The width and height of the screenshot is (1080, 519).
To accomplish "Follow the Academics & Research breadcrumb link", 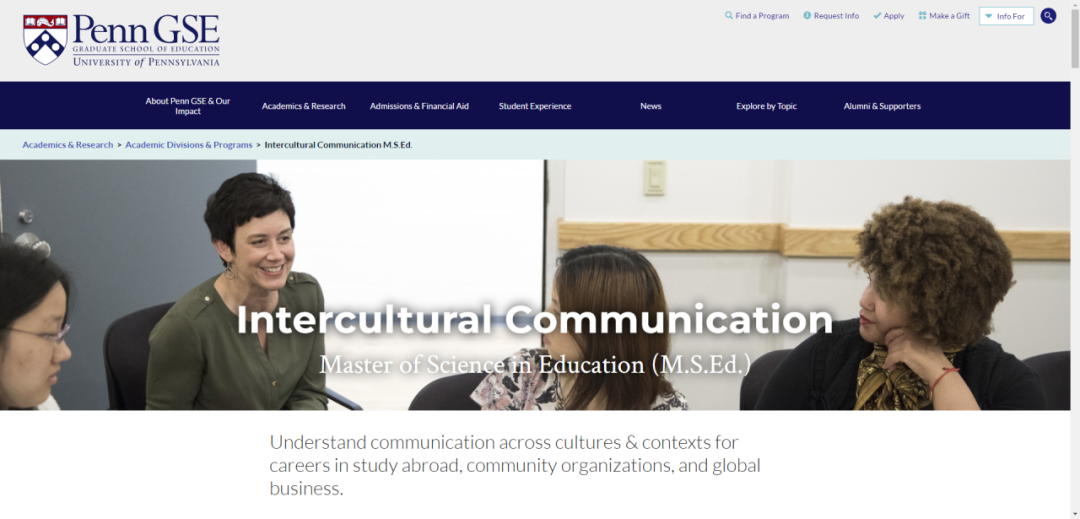I will click(68, 145).
